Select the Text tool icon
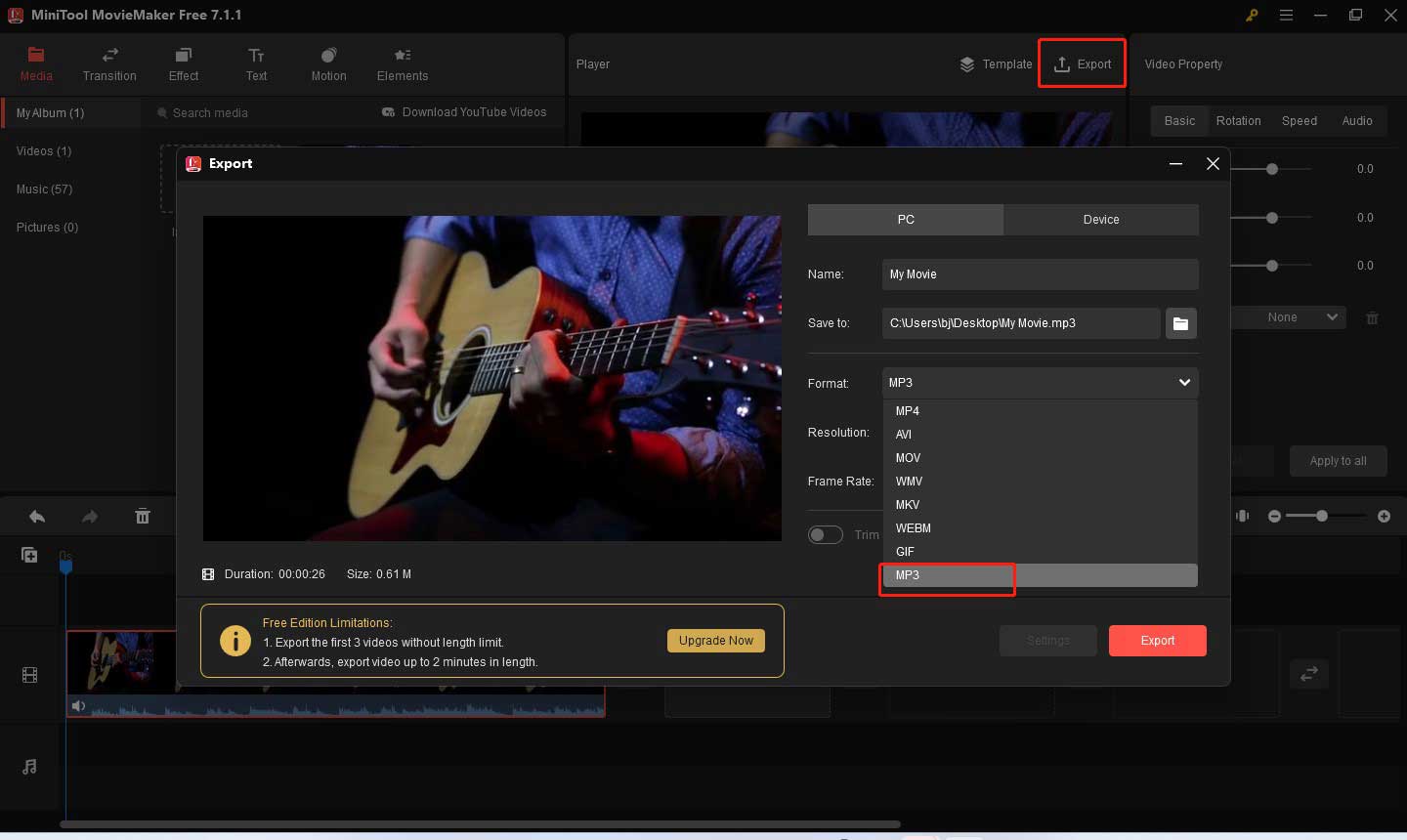The height and width of the screenshot is (840, 1407). tap(256, 64)
